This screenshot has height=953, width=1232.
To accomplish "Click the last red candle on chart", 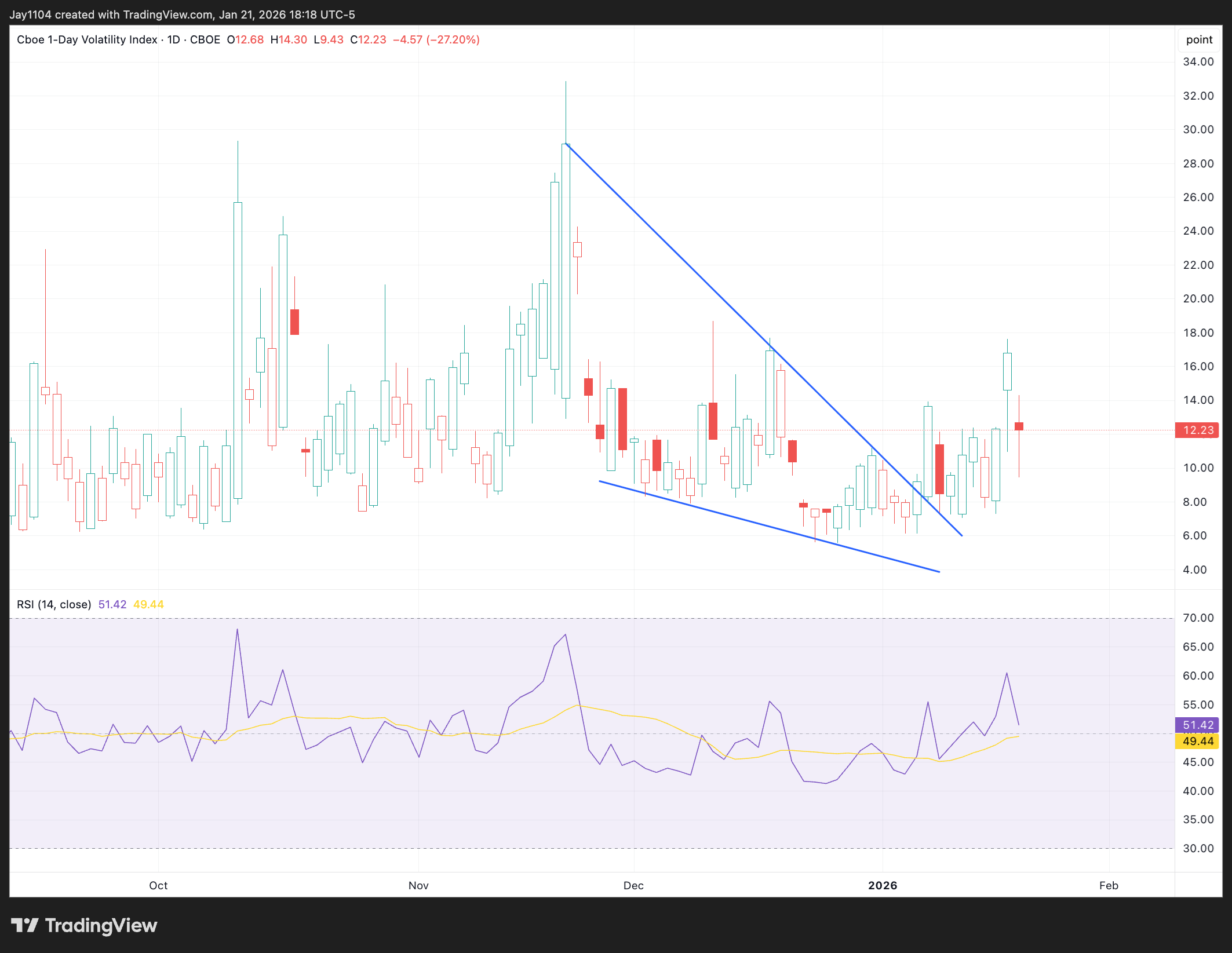I will click(x=1019, y=426).
